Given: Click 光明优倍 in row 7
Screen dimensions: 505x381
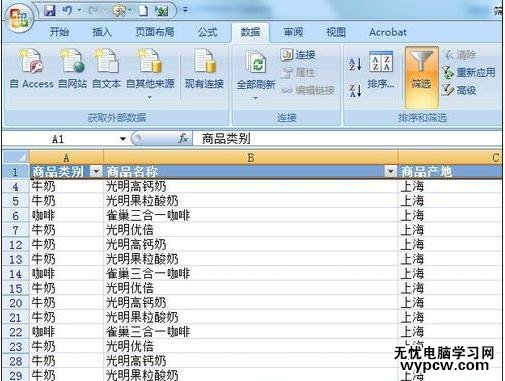Looking at the screenshot, I should [x=251, y=230].
